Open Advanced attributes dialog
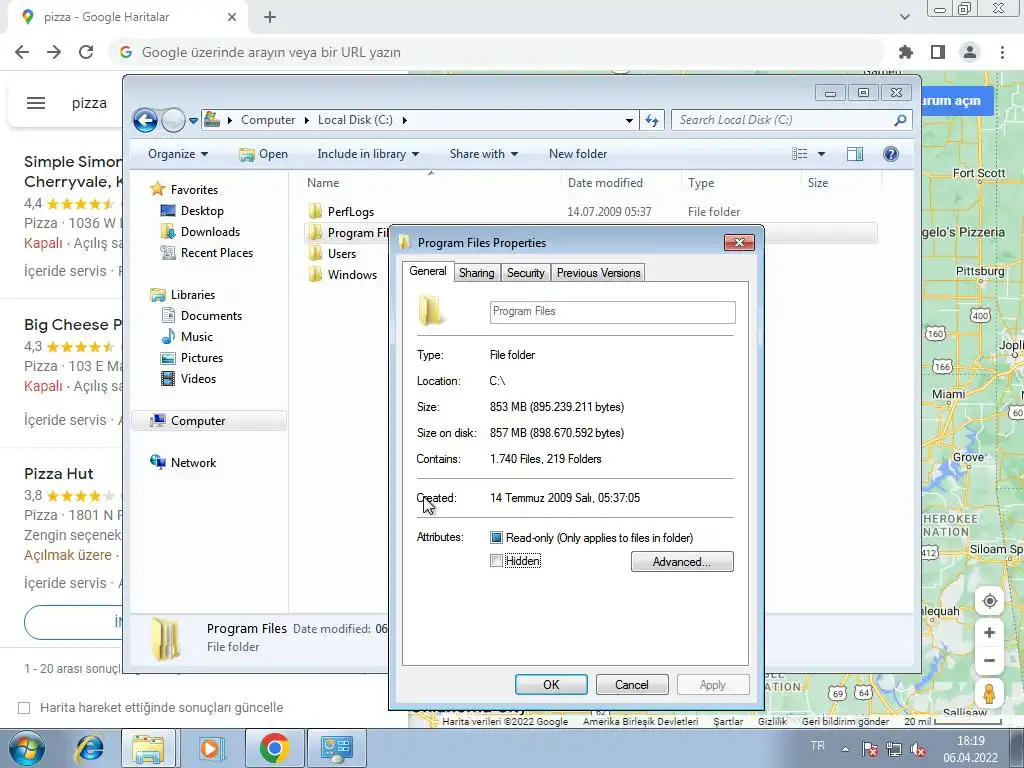The height and width of the screenshot is (768, 1024). click(682, 562)
